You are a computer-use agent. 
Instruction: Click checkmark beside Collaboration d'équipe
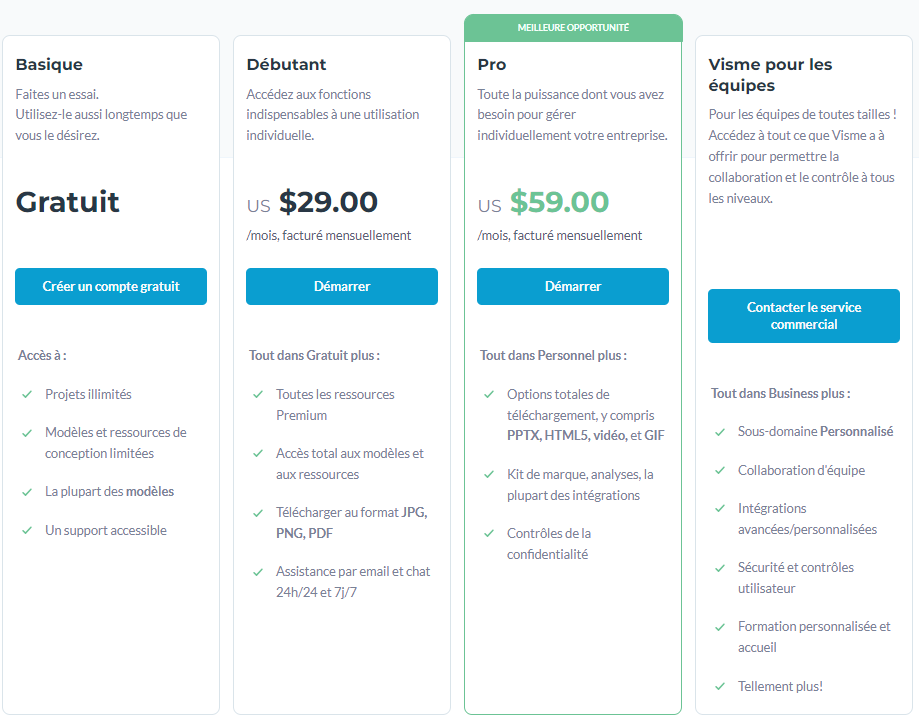coord(720,470)
